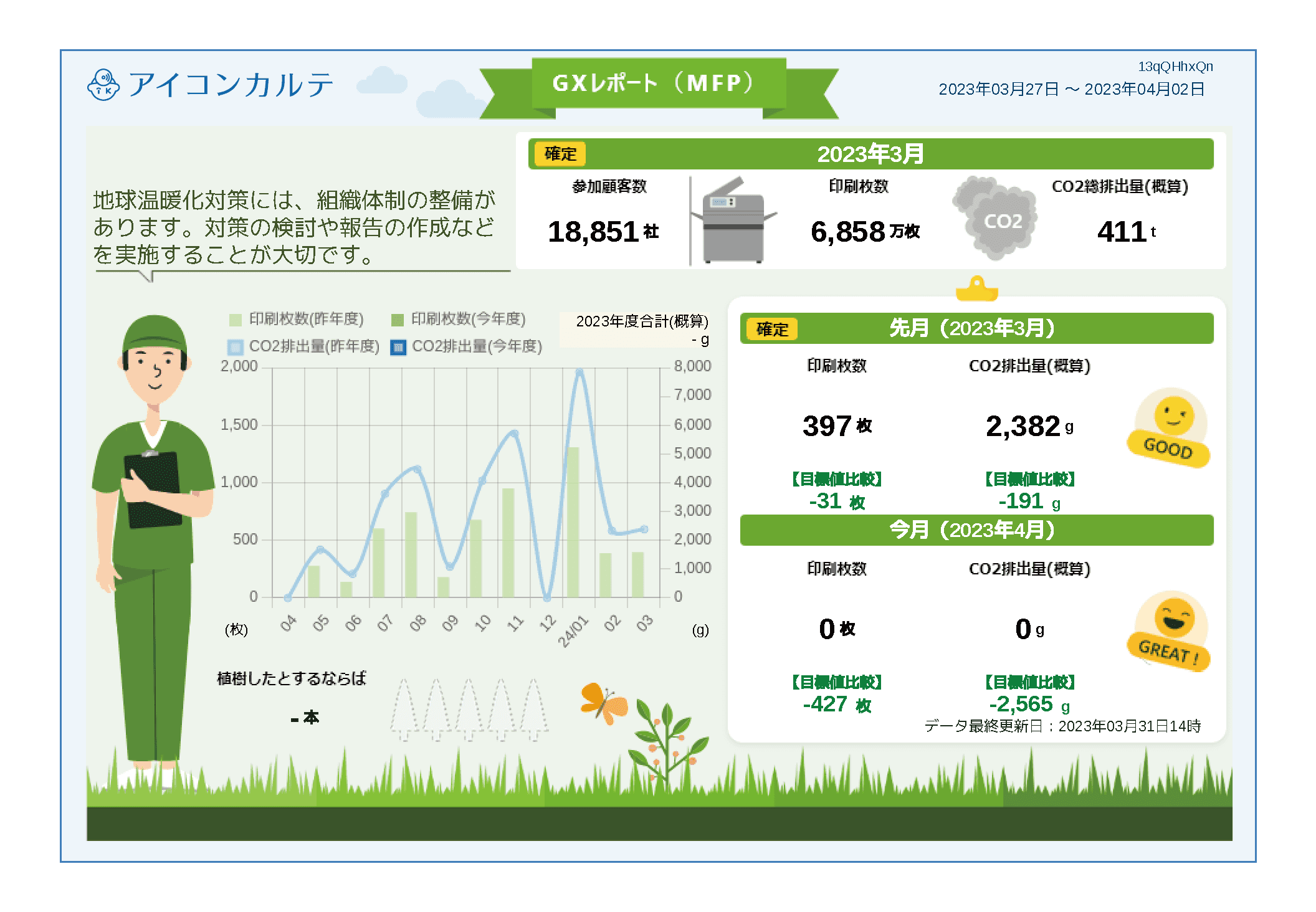Click the GOOD smiley badge

coord(1170,427)
